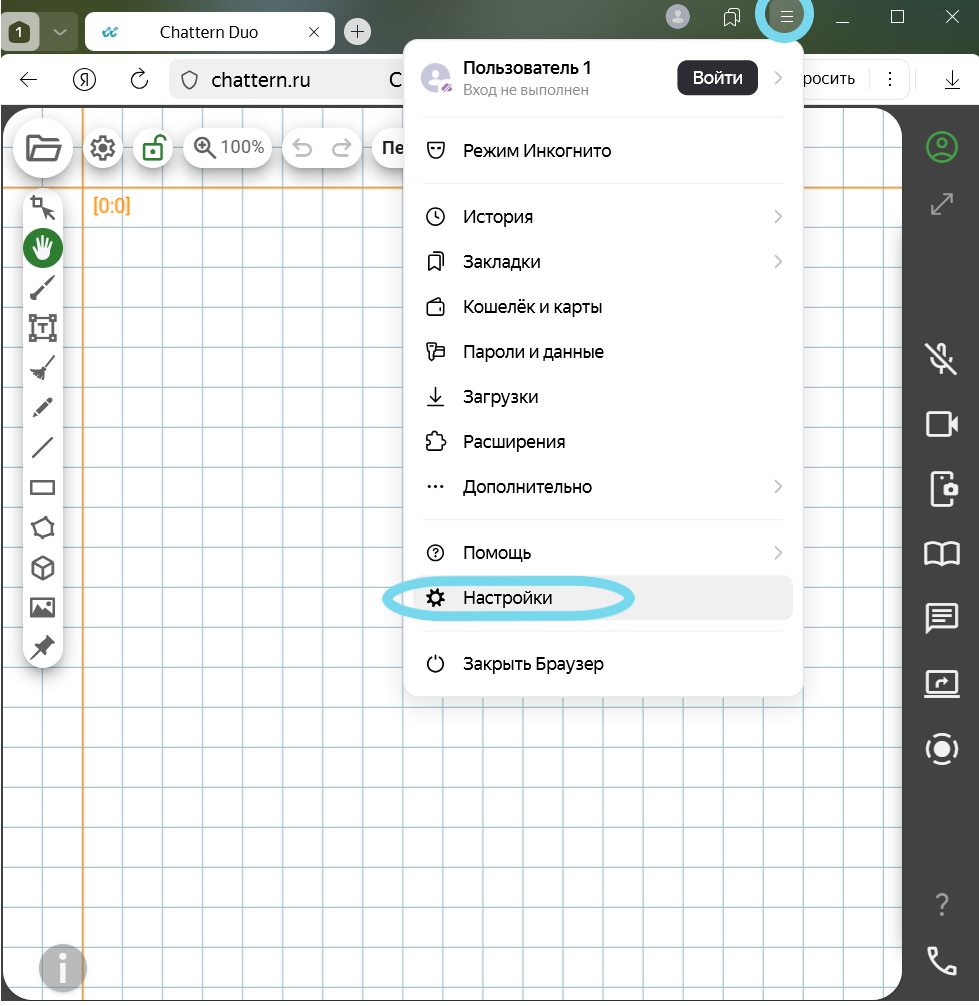This screenshot has width=979, height=1006.
Task: Select the pin tool
Action: [x=43, y=648]
